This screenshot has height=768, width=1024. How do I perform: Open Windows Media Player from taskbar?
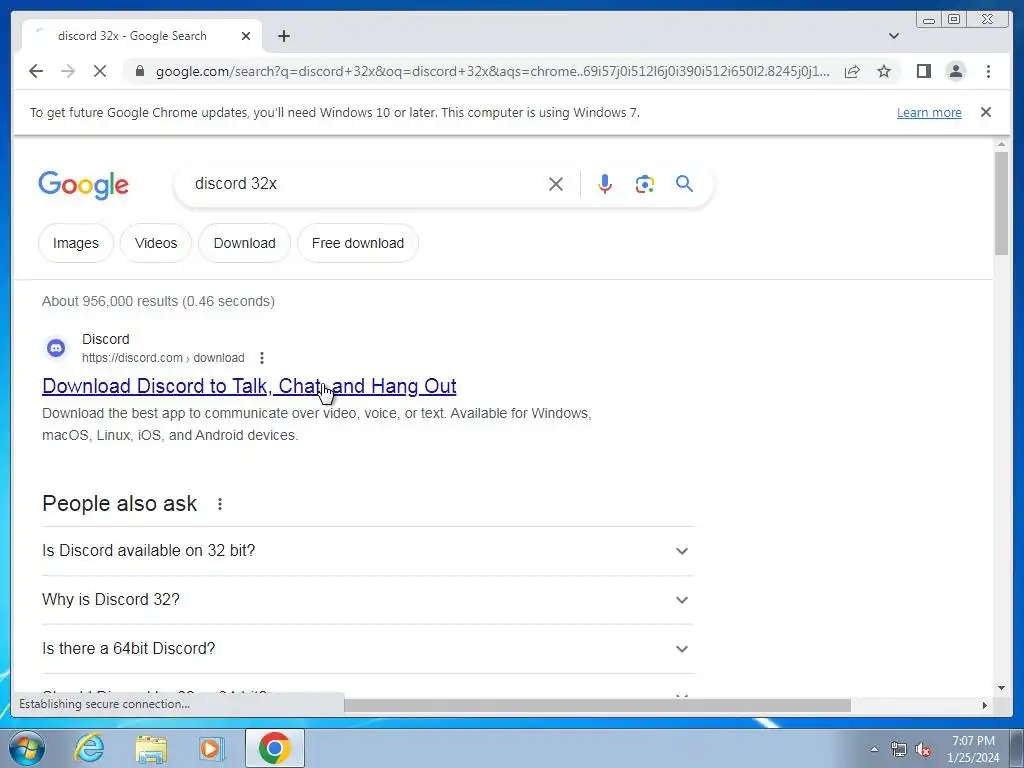[x=211, y=748]
